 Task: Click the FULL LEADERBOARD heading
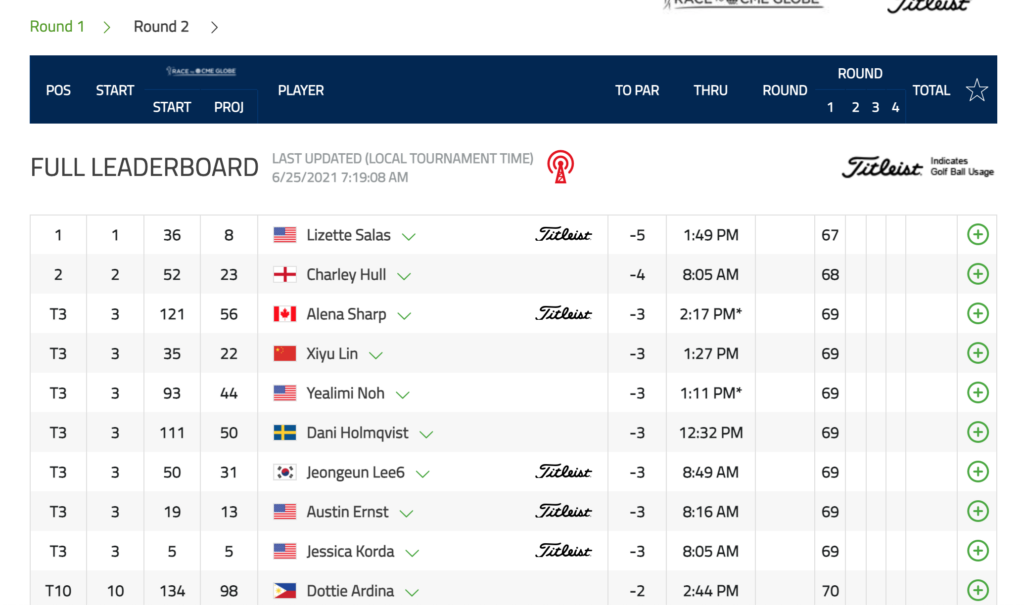[x=144, y=167]
